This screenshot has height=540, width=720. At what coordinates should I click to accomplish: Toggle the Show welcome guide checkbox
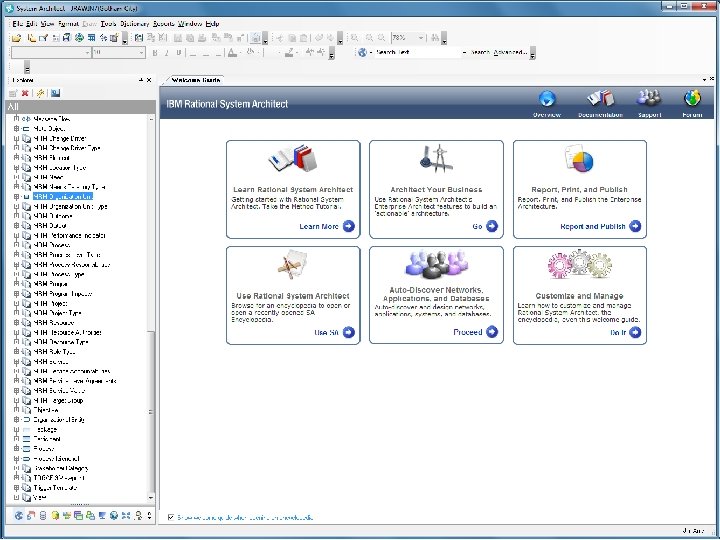tap(171, 517)
